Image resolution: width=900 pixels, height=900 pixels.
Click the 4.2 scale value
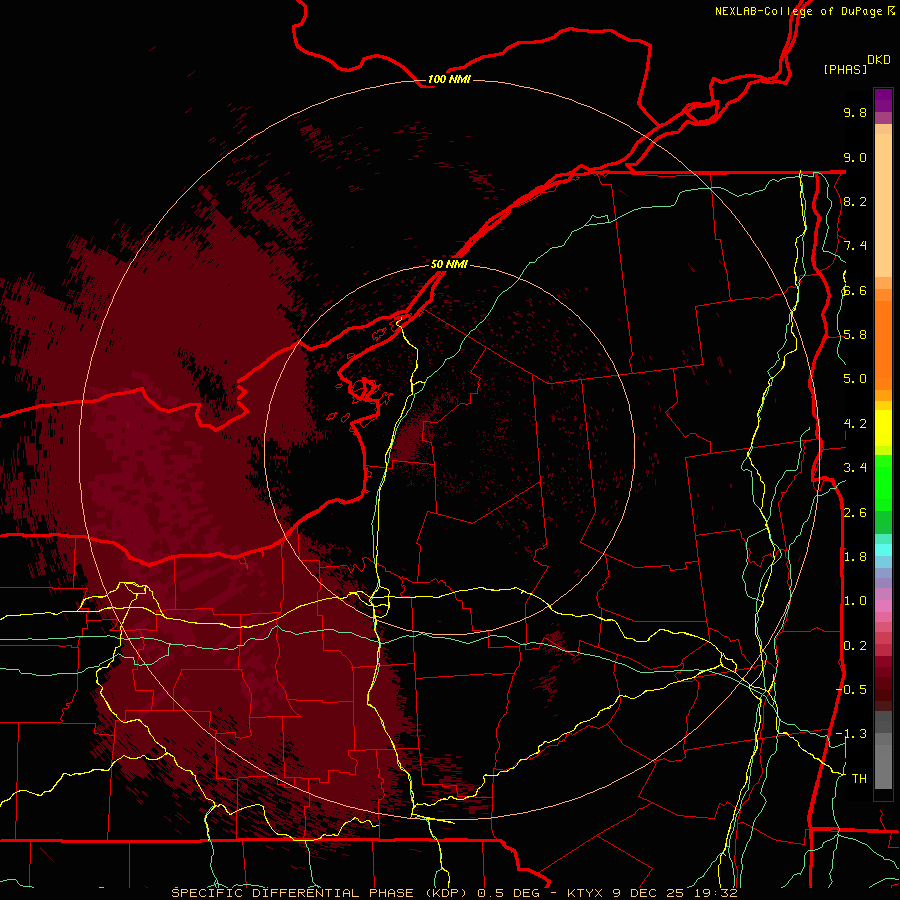(x=855, y=424)
